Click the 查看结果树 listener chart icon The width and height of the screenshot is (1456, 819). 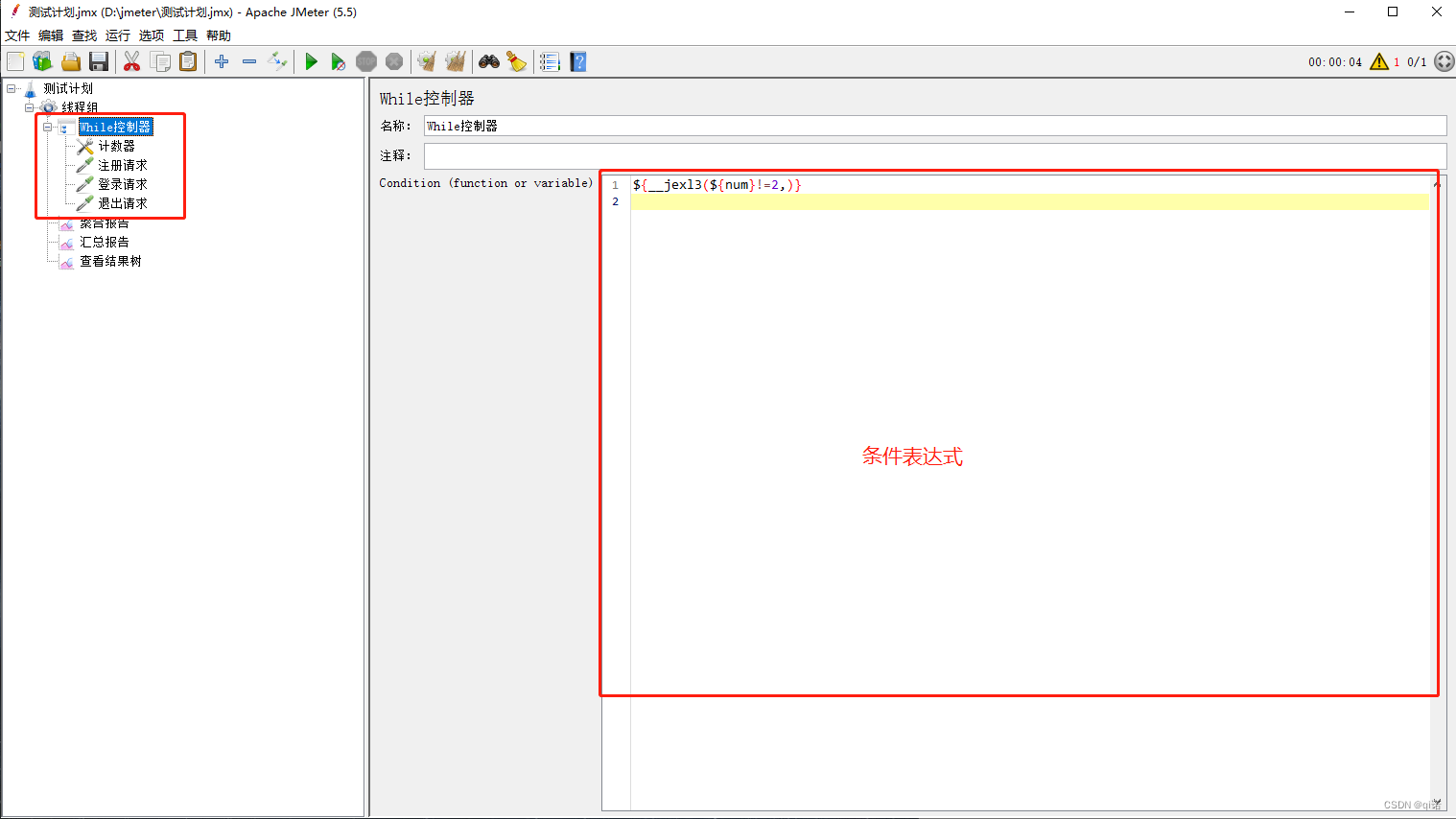click(x=67, y=261)
